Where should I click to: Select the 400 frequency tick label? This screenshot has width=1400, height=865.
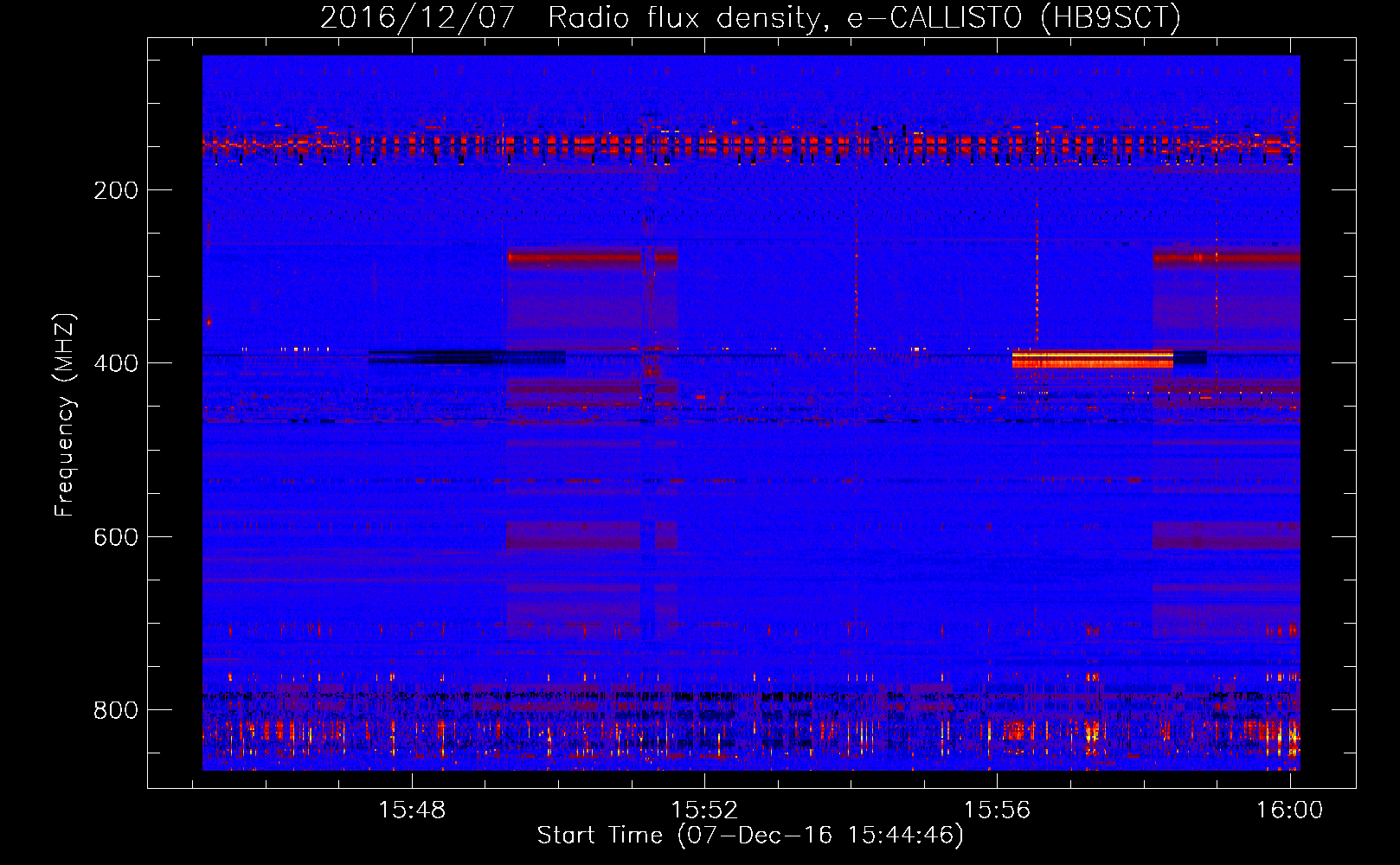pyautogui.click(x=116, y=363)
